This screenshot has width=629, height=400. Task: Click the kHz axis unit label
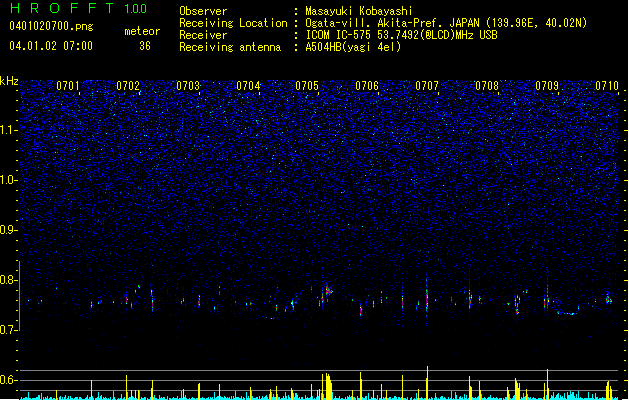click(9, 81)
